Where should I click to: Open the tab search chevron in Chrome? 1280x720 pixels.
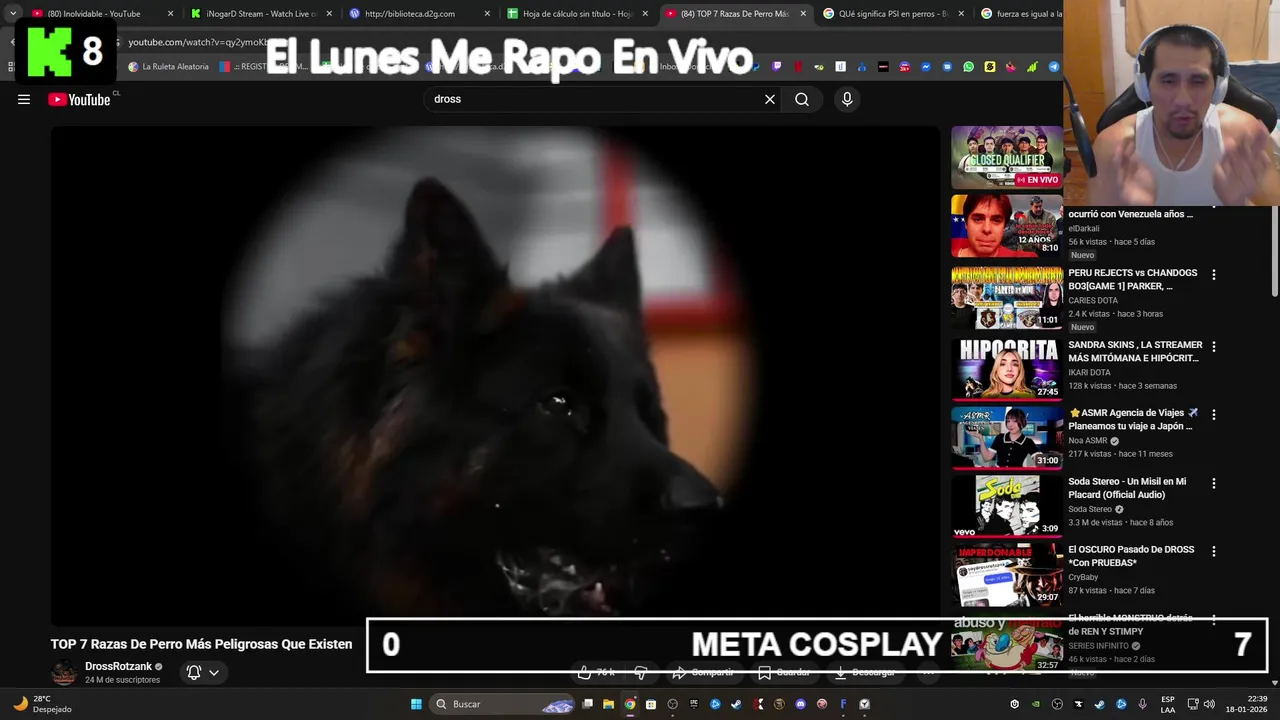pyautogui.click(x=12, y=13)
